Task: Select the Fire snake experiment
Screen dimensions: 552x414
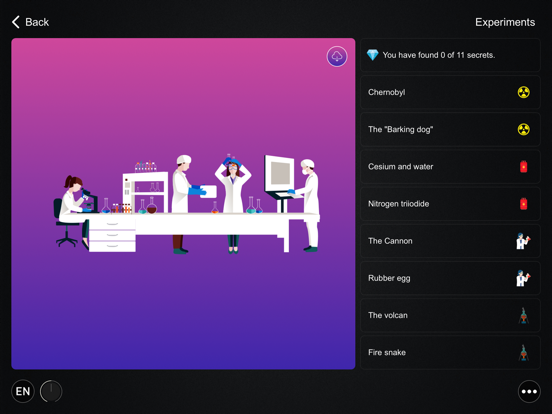Action: 450,352
